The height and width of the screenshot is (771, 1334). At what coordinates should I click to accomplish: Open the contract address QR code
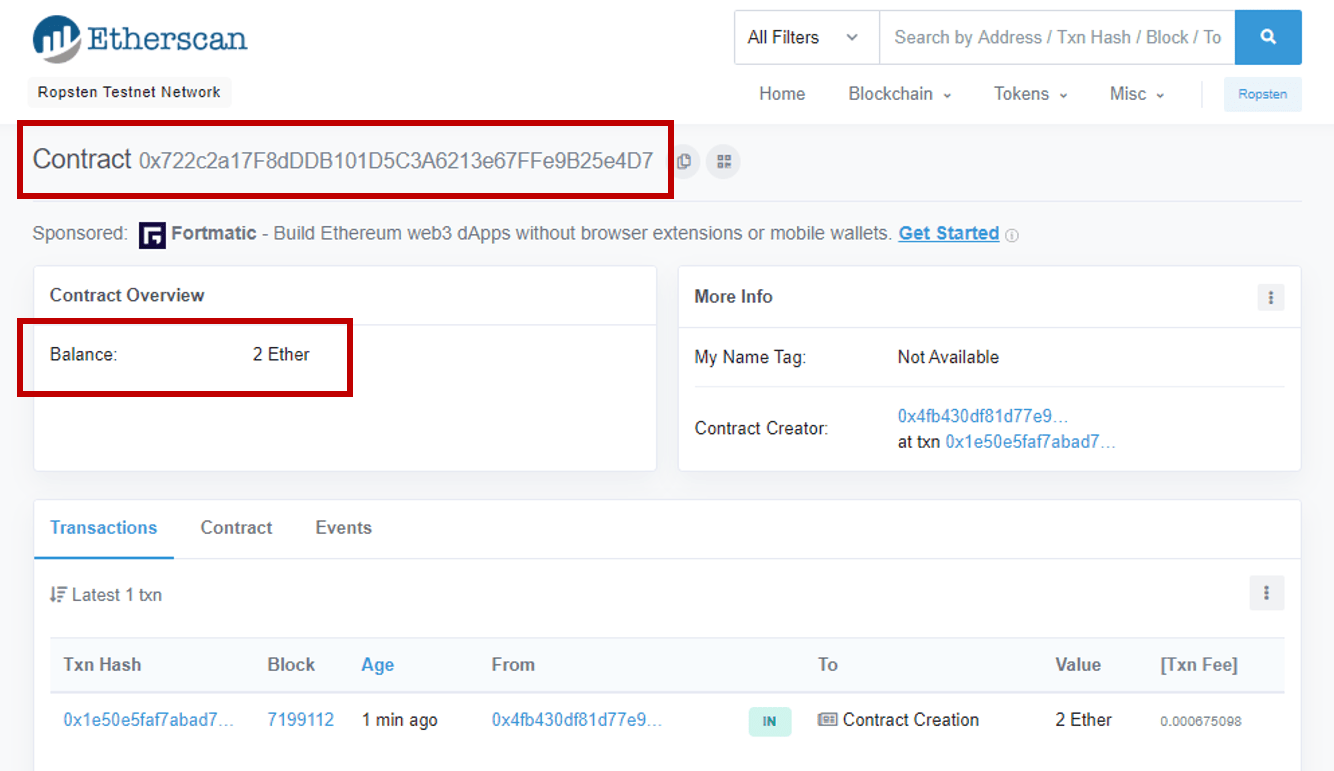(x=724, y=161)
